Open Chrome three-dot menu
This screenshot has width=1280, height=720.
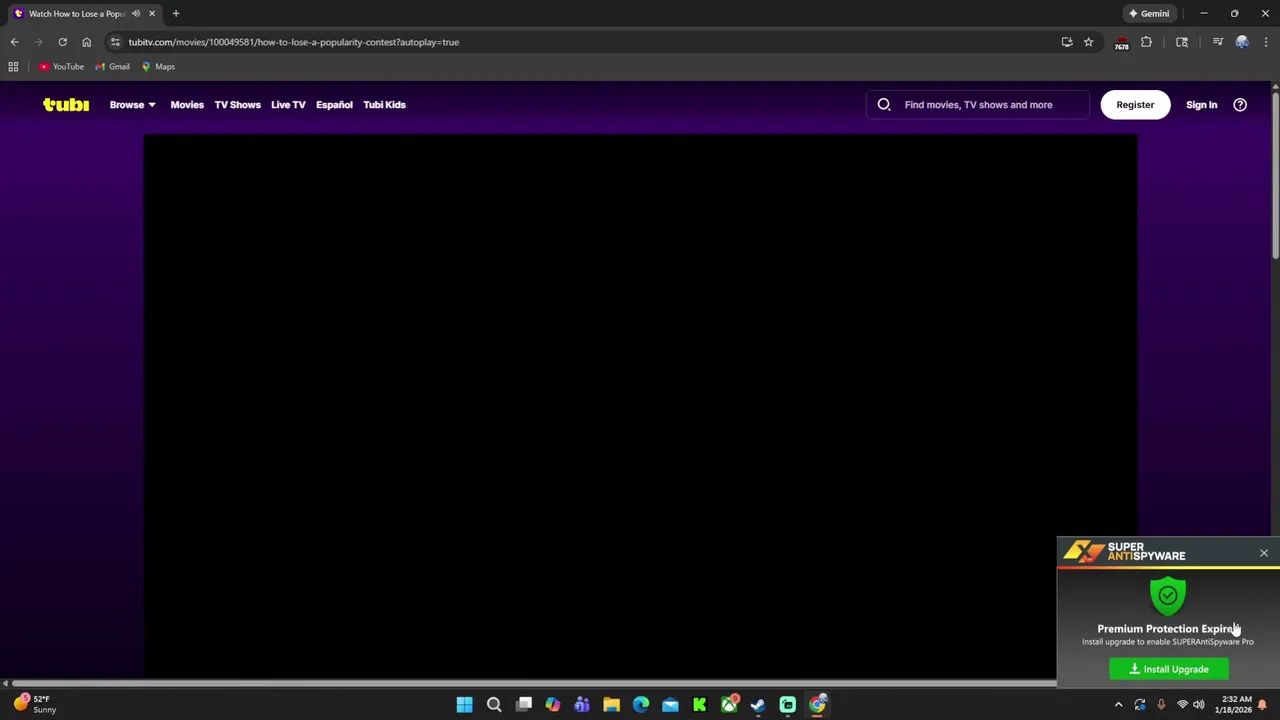click(x=1266, y=42)
